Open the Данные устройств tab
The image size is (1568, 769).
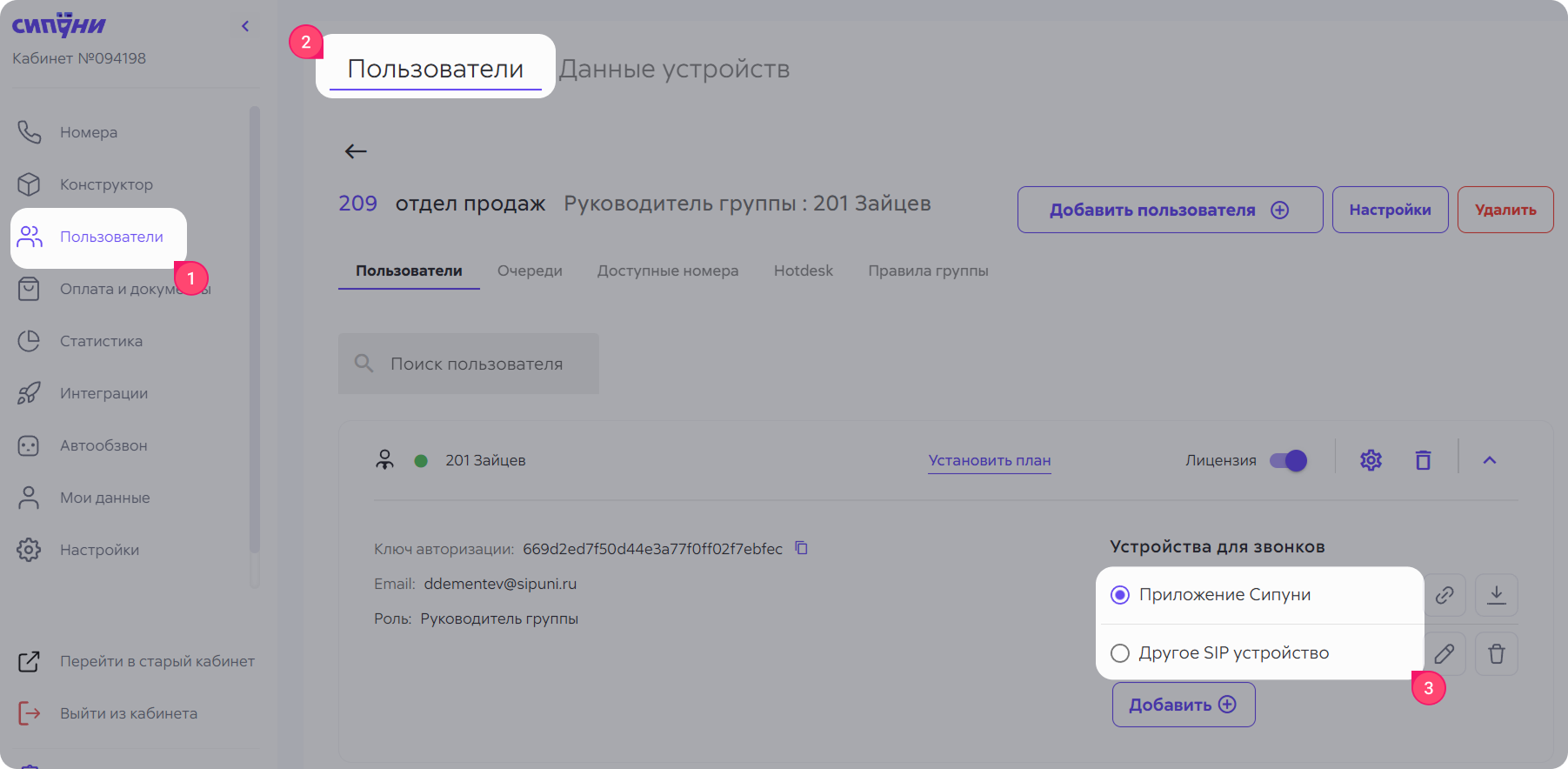674,69
